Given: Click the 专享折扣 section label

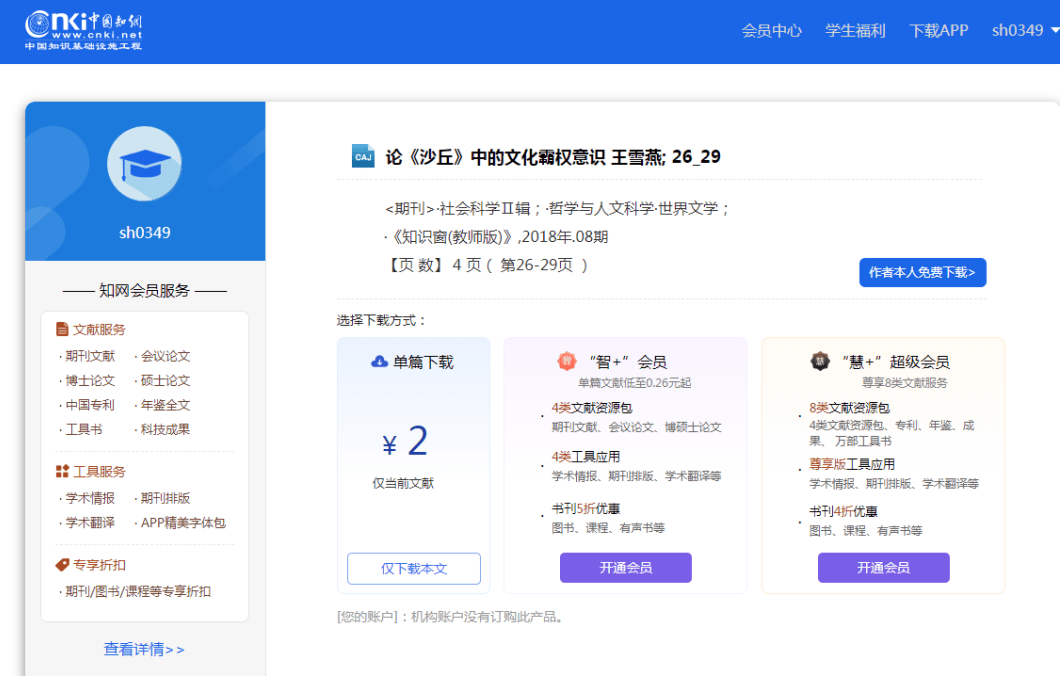Looking at the screenshot, I should click(99, 564).
